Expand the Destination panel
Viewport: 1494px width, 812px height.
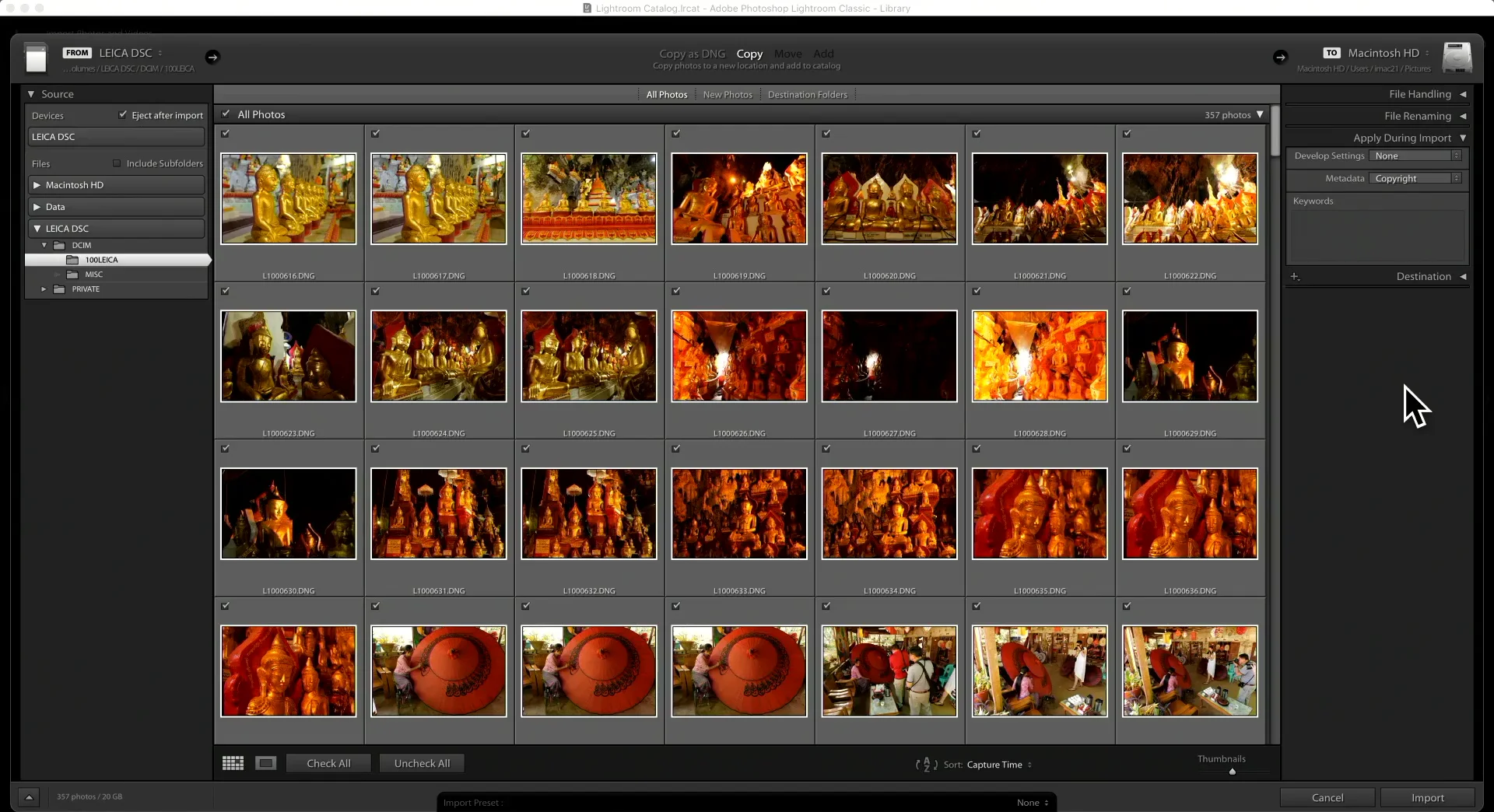pyautogui.click(x=1463, y=276)
